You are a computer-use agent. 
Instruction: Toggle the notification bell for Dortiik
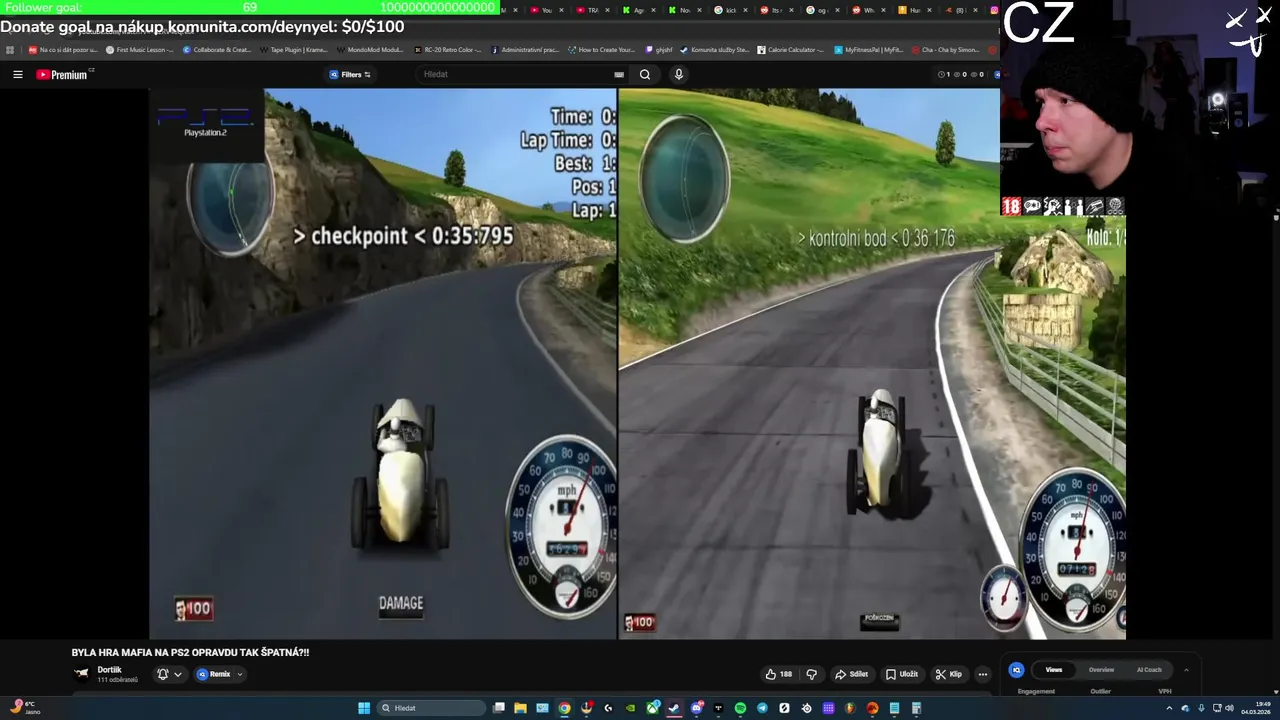(163, 674)
